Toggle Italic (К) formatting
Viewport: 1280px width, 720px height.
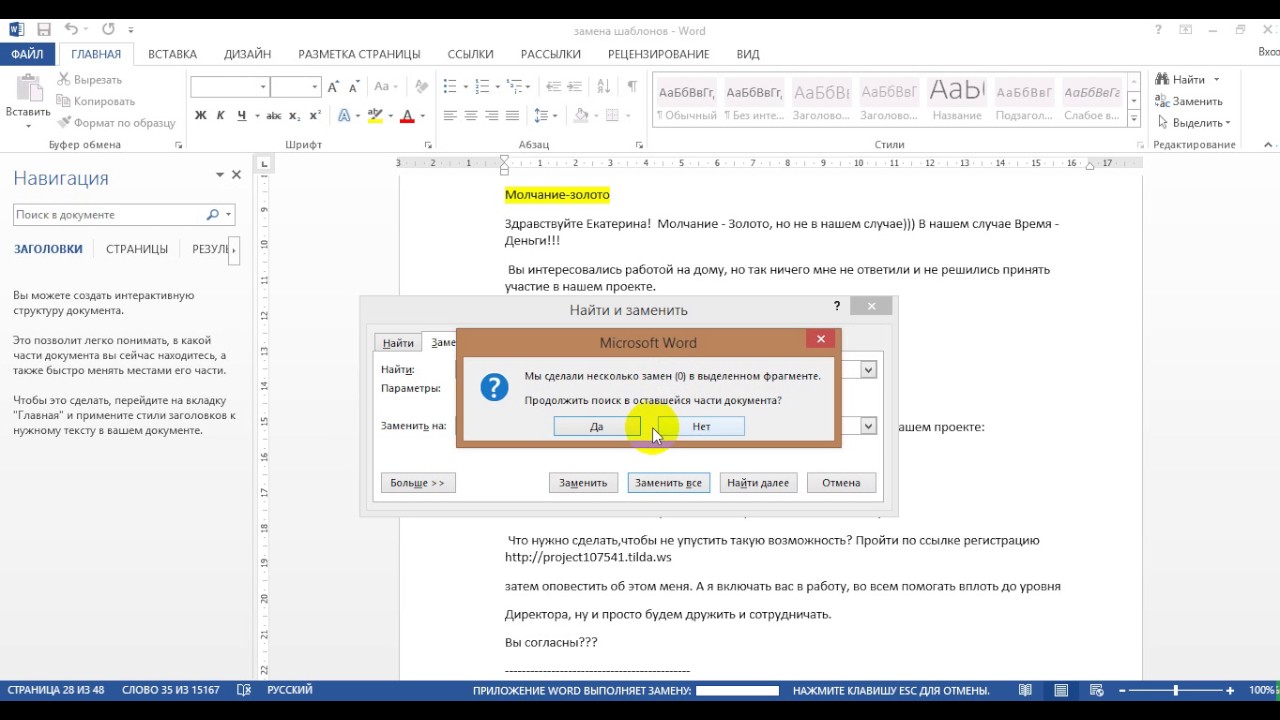(221, 116)
